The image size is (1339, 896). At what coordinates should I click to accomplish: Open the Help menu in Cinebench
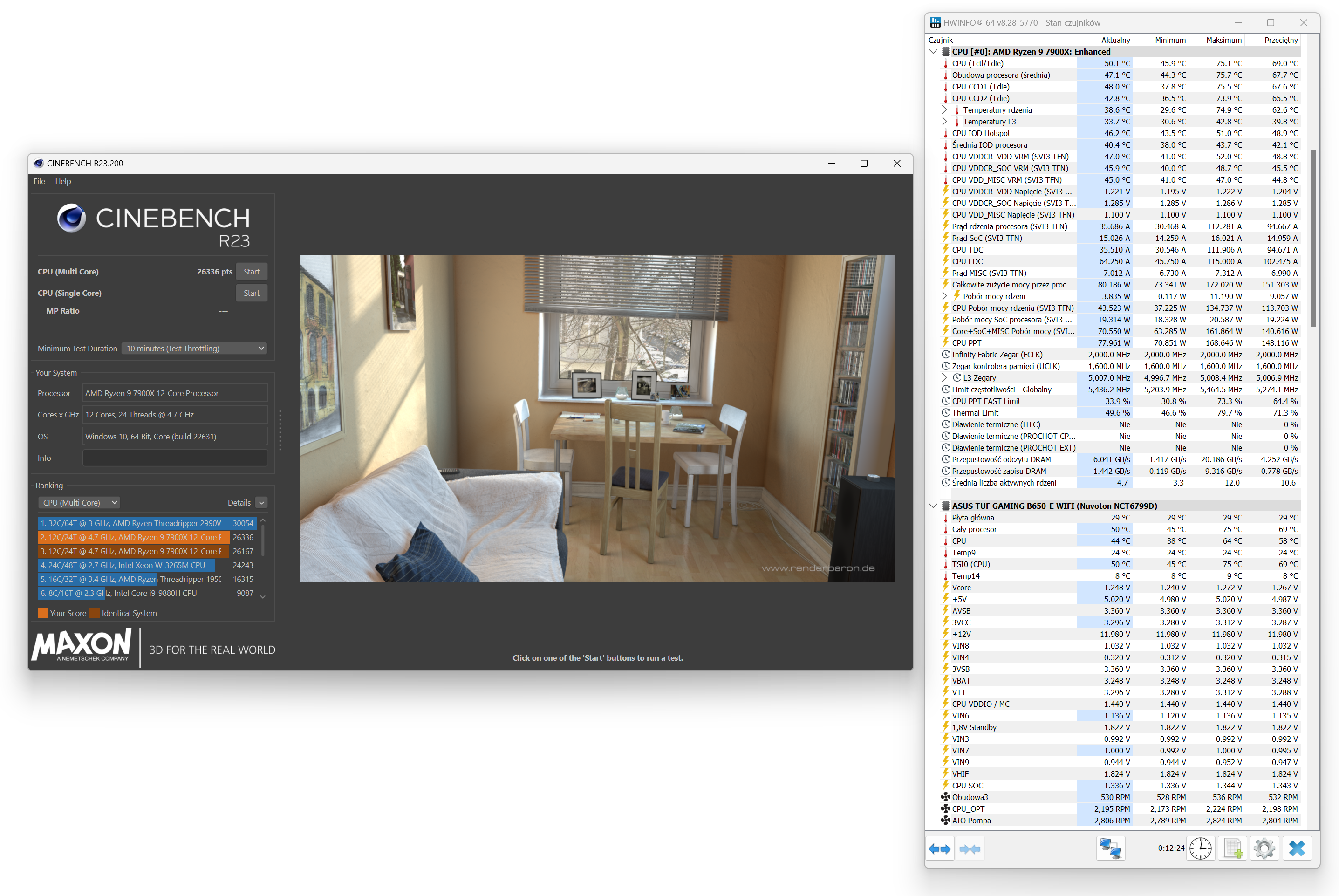pos(63,181)
